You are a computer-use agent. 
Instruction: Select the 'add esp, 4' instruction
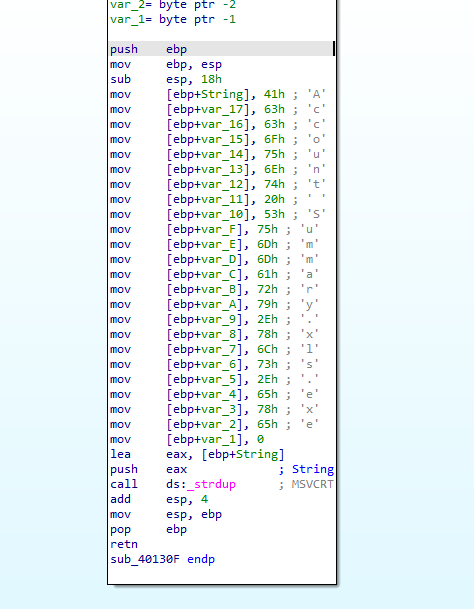(159, 499)
